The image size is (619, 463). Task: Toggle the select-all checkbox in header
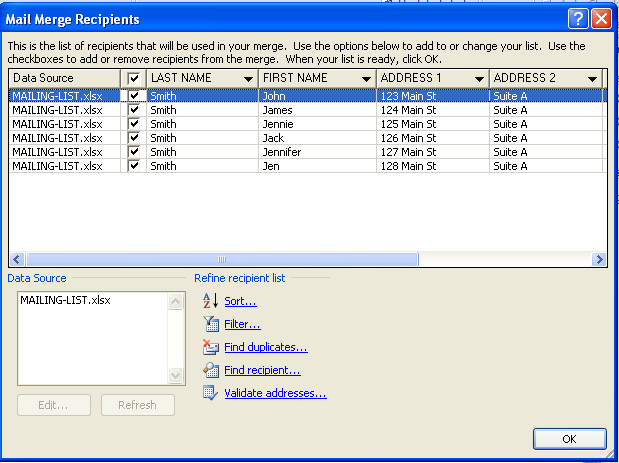click(x=135, y=78)
